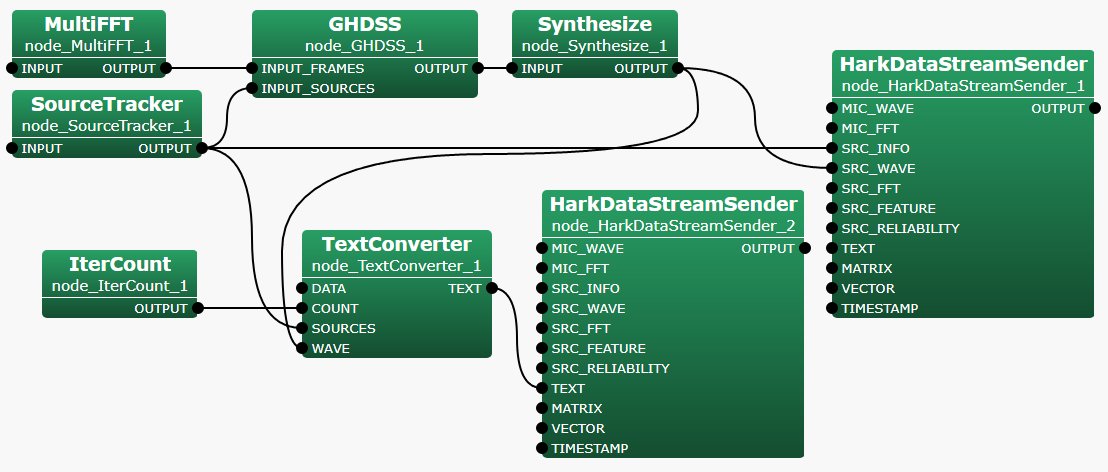
Task: Click TIMESTAMP port on node_HarkDataStreamSender_2
Action: pyautogui.click(x=542, y=449)
